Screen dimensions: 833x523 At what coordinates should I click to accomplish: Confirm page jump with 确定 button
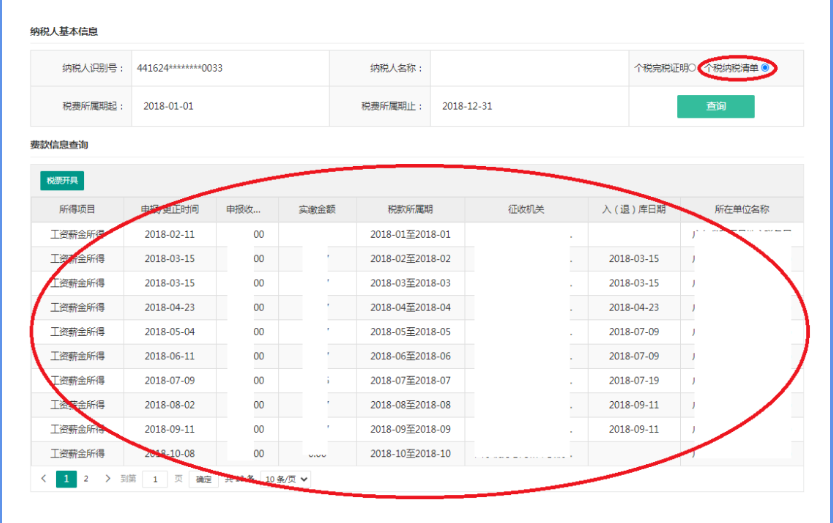tap(202, 479)
